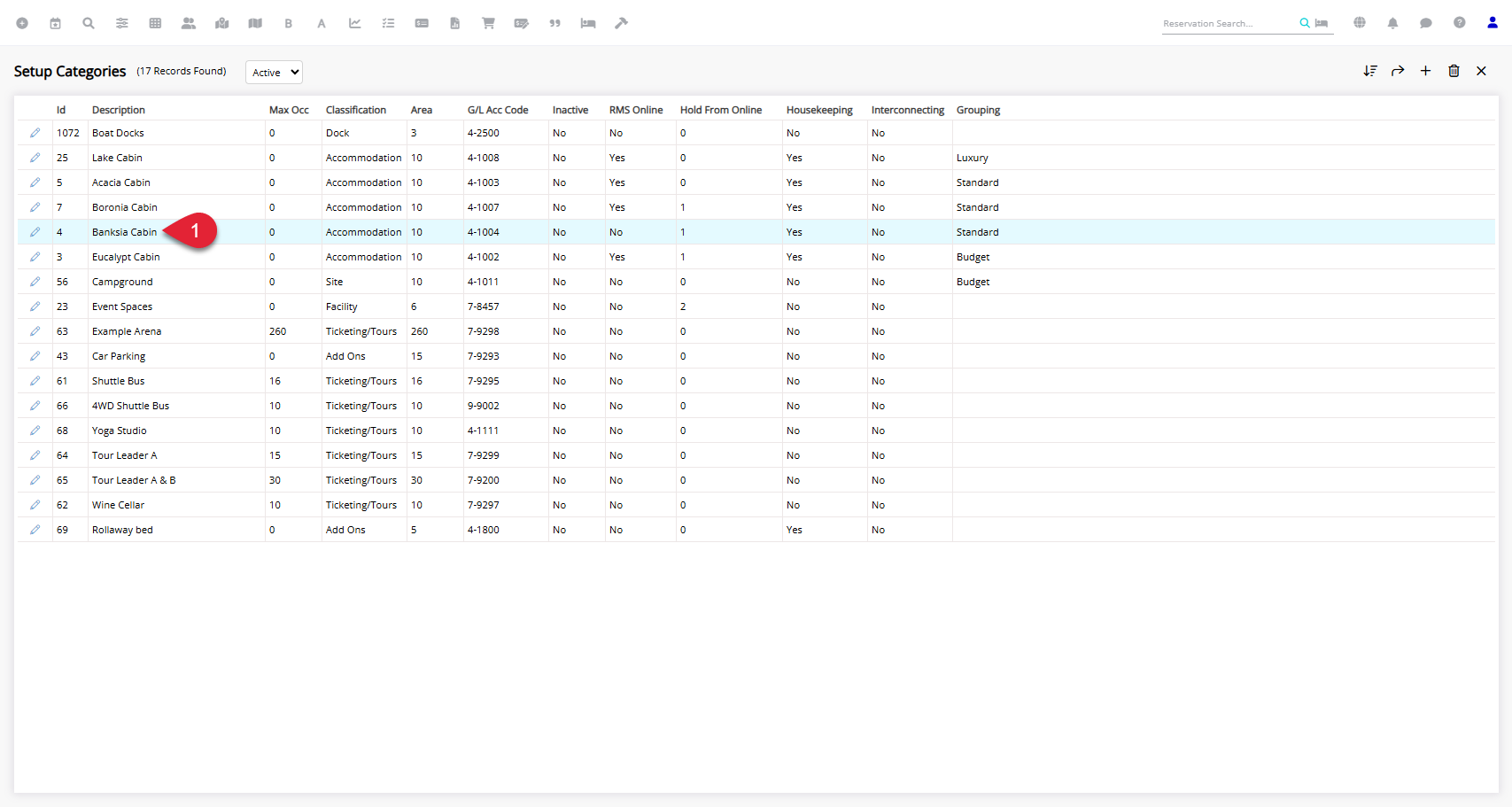Click the Max Occ column header

[x=289, y=110]
